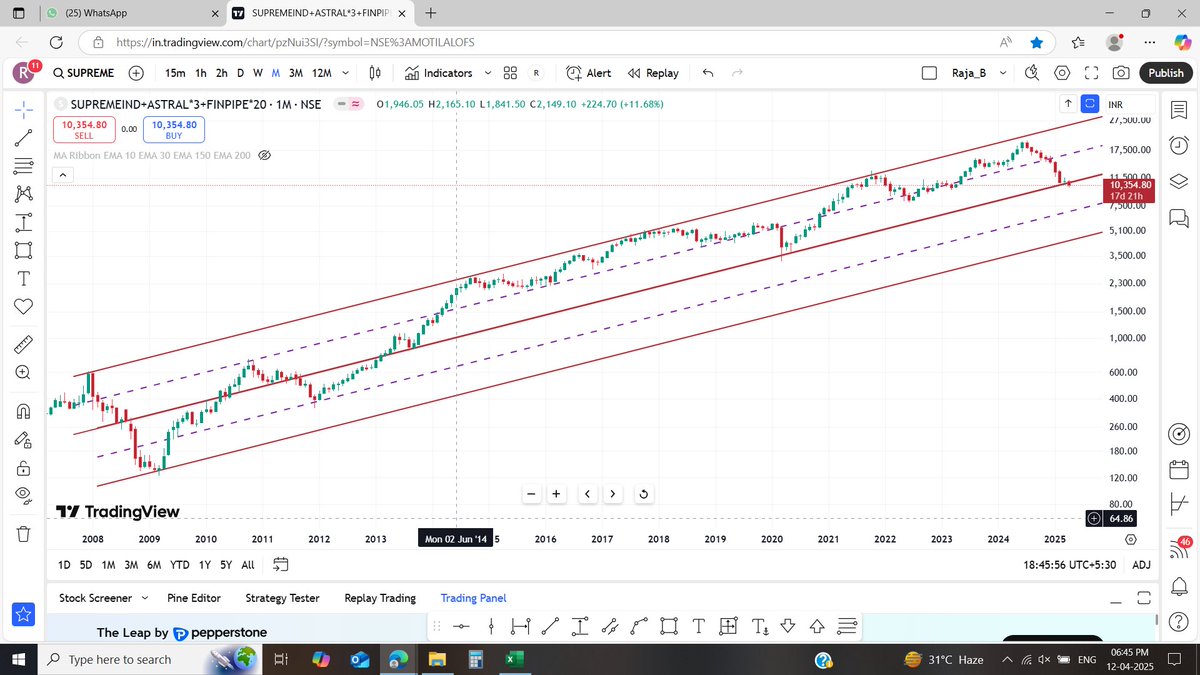Open quick search lightning magnifier
Screen dimensions: 1200x675
1034,73
